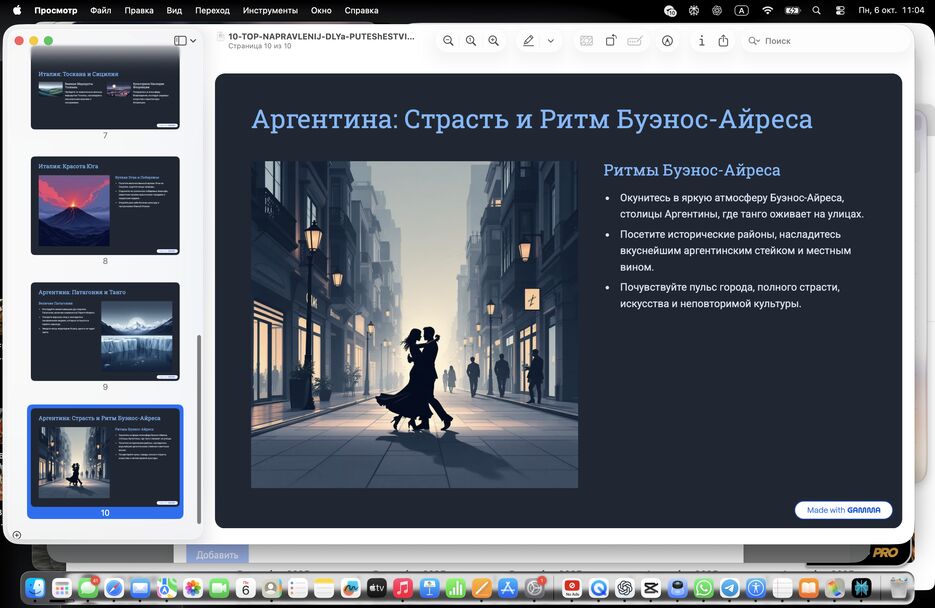Zoom out of the PDF page

tap(448, 40)
